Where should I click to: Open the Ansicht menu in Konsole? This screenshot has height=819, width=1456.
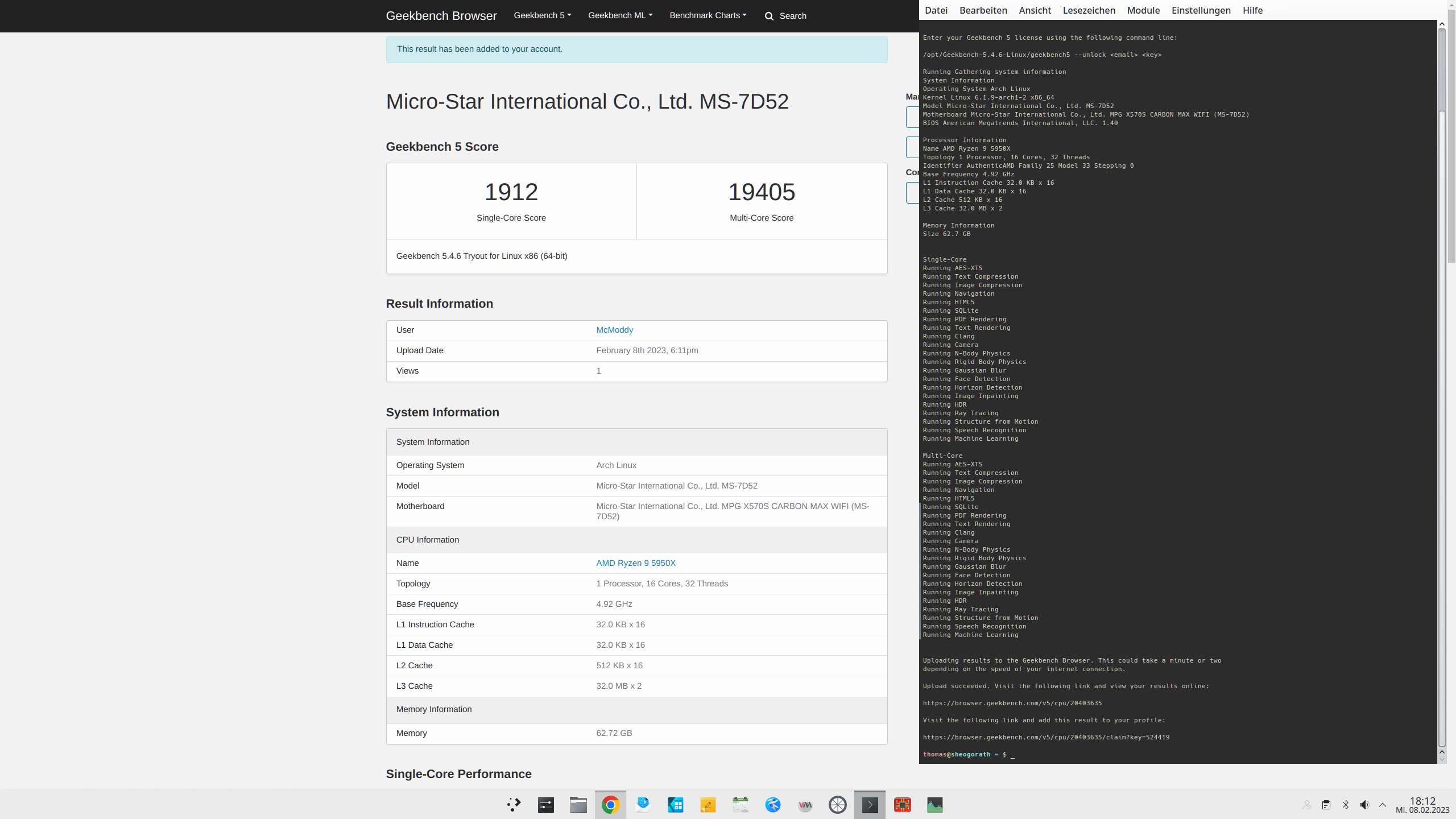click(1035, 10)
